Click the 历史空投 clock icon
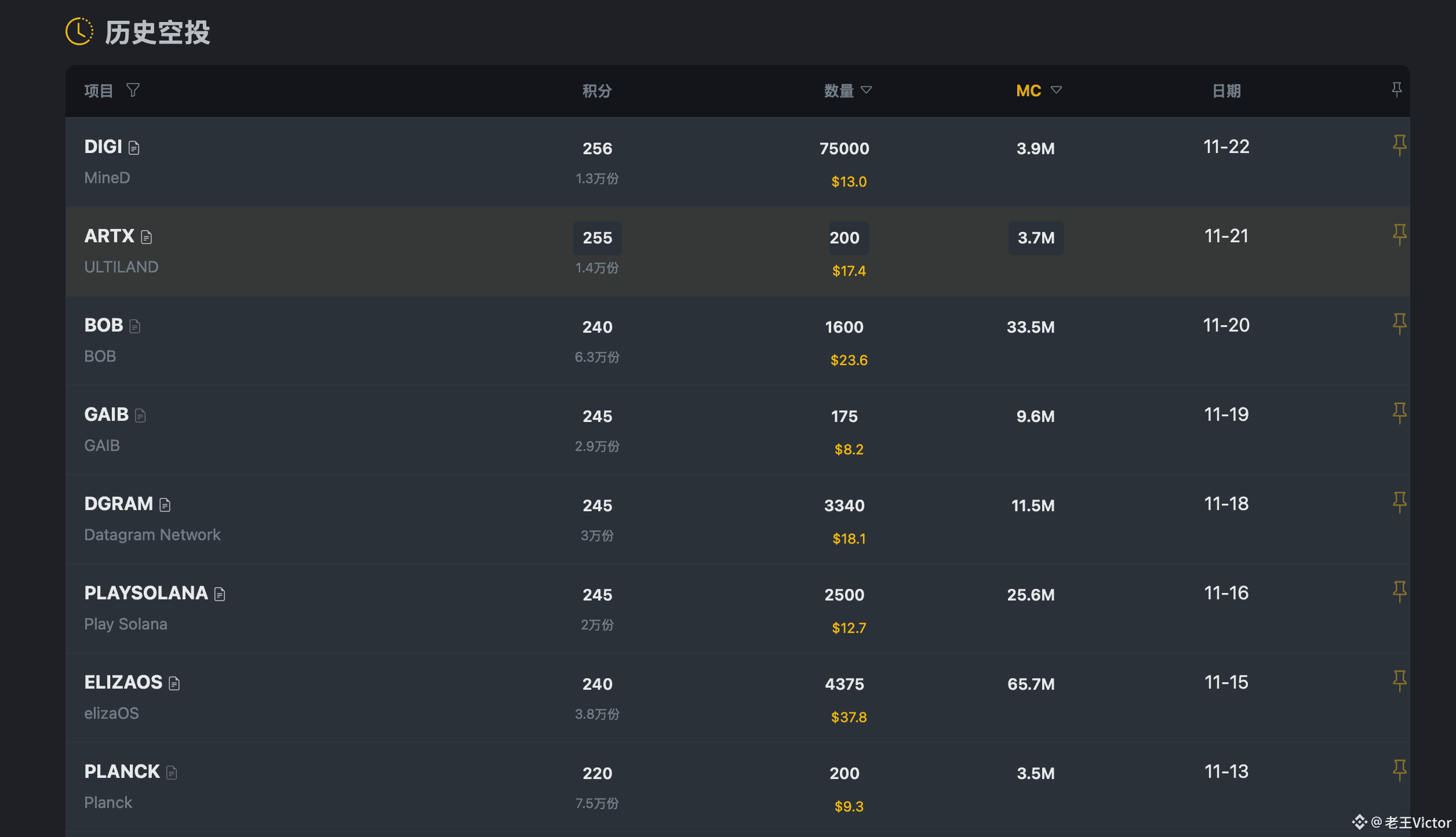 click(79, 31)
